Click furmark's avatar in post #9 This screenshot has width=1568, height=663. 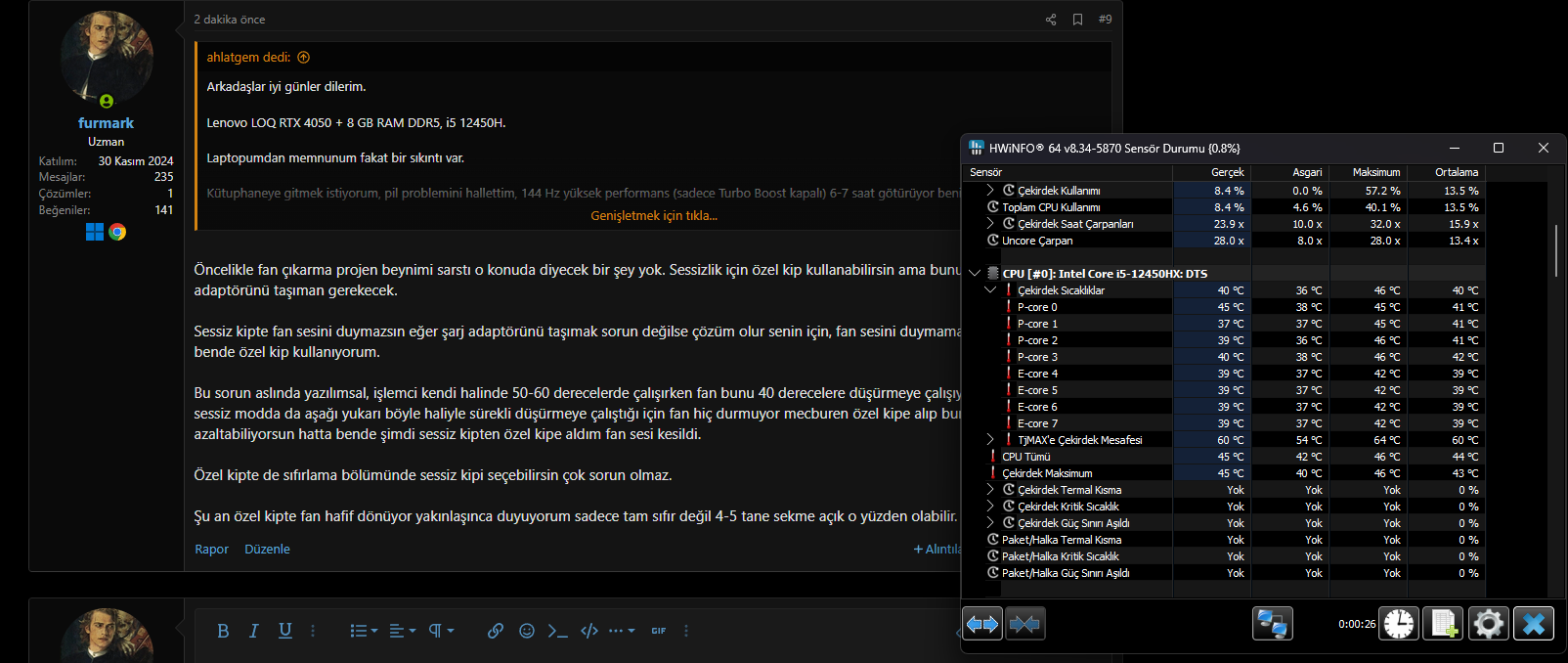pos(107,57)
